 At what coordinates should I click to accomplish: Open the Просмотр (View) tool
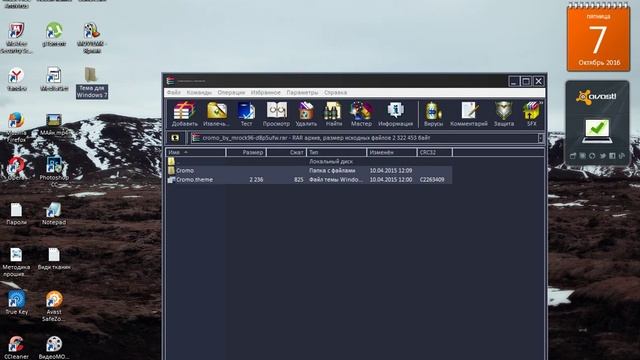[x=276, y=114]
